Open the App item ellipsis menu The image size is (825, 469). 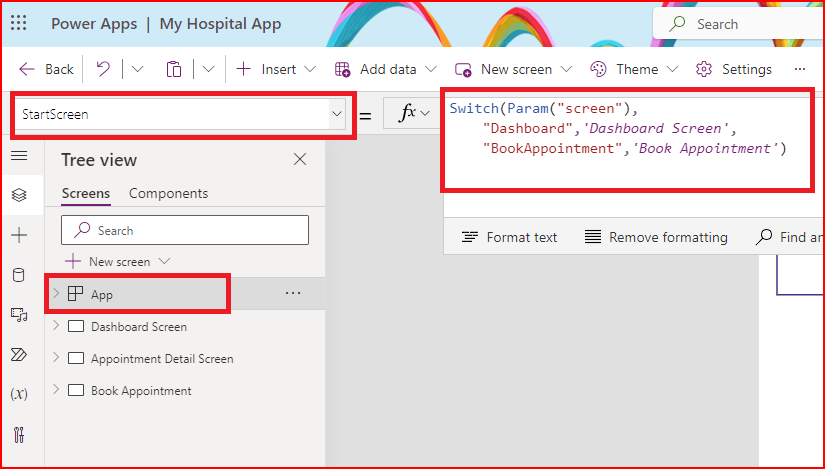pyautogui.click(x=293, y=294)
